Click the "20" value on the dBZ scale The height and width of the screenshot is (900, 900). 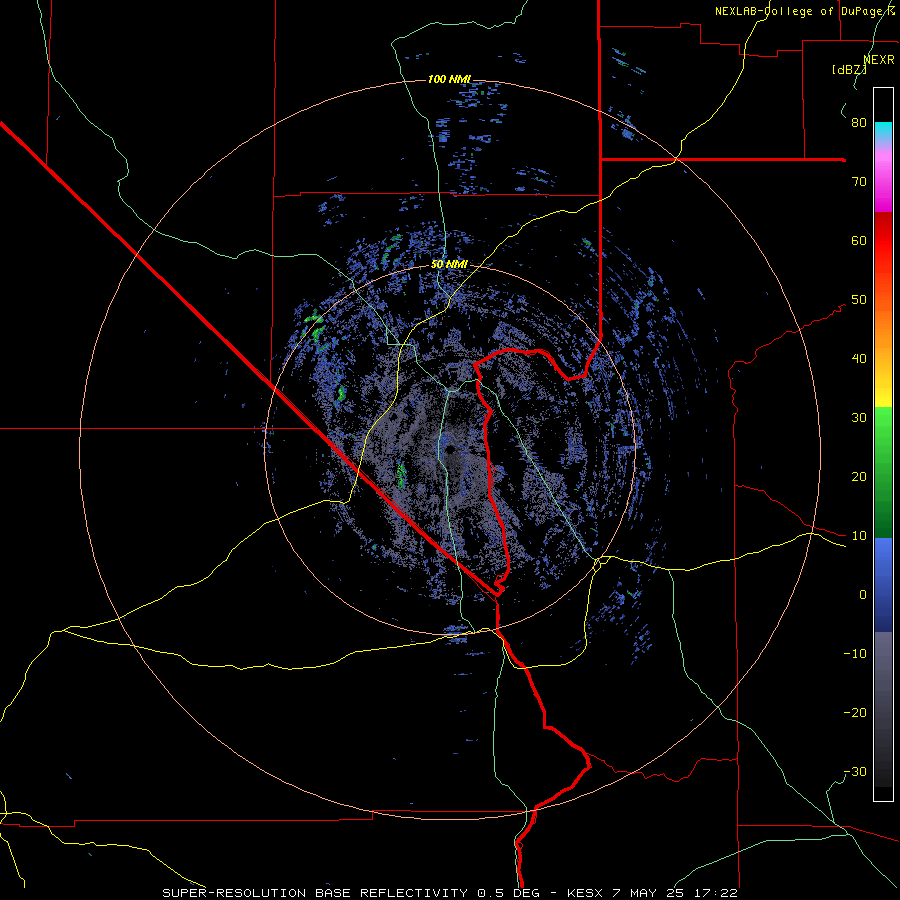859,476
